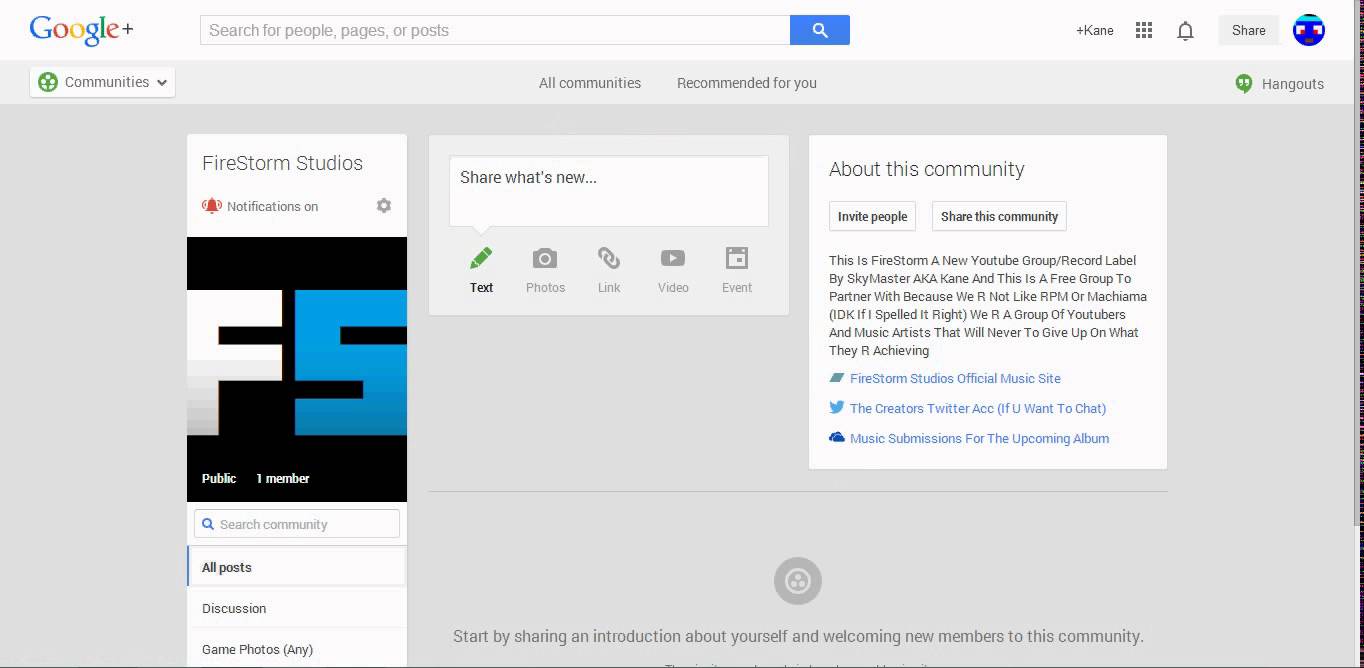Select Discussion category in sidebar
The height and width of the screenshot is (668, 1364).
[x=234, y=608]
